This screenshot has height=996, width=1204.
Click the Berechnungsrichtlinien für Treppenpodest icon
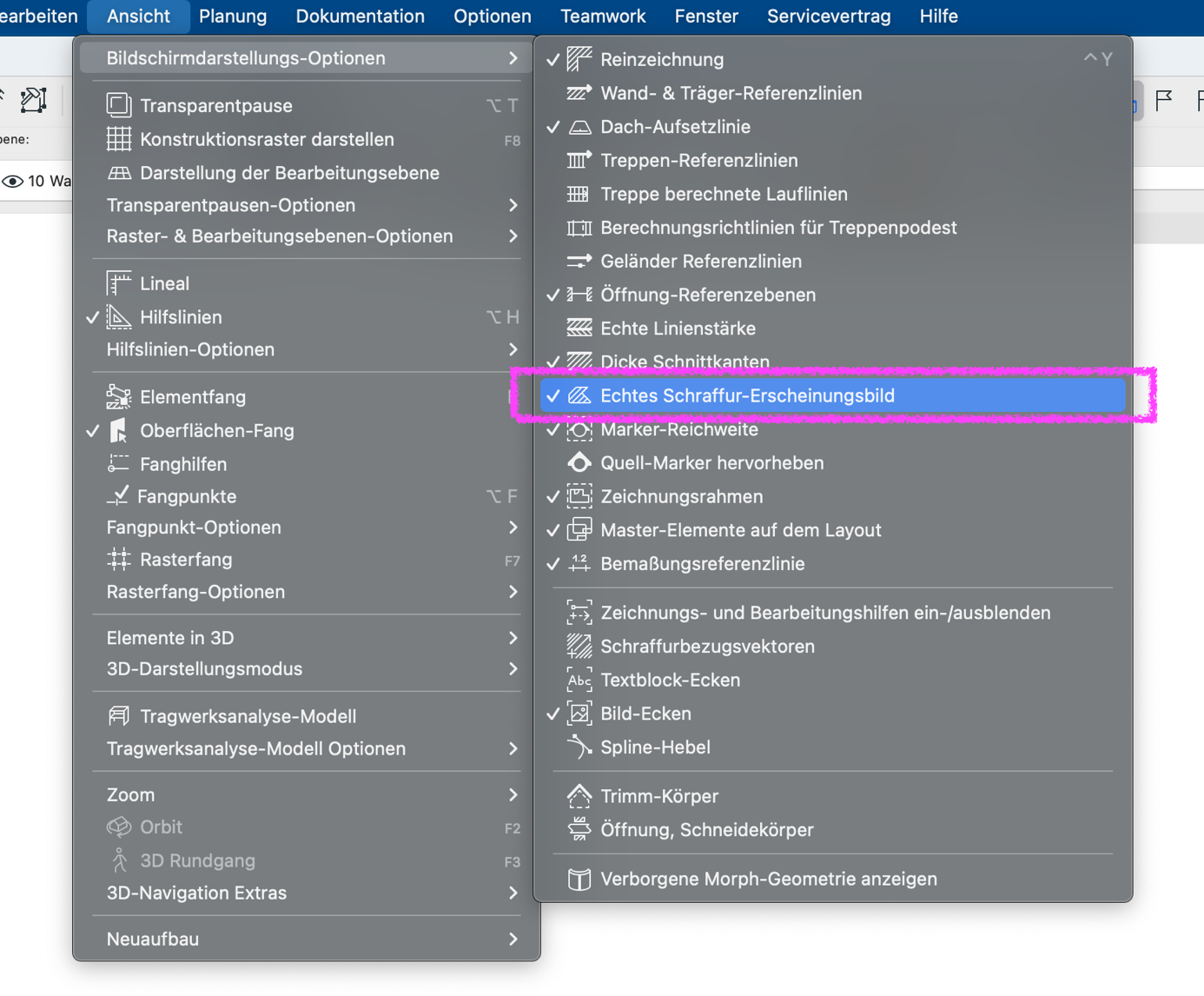(x=579, y=228)
